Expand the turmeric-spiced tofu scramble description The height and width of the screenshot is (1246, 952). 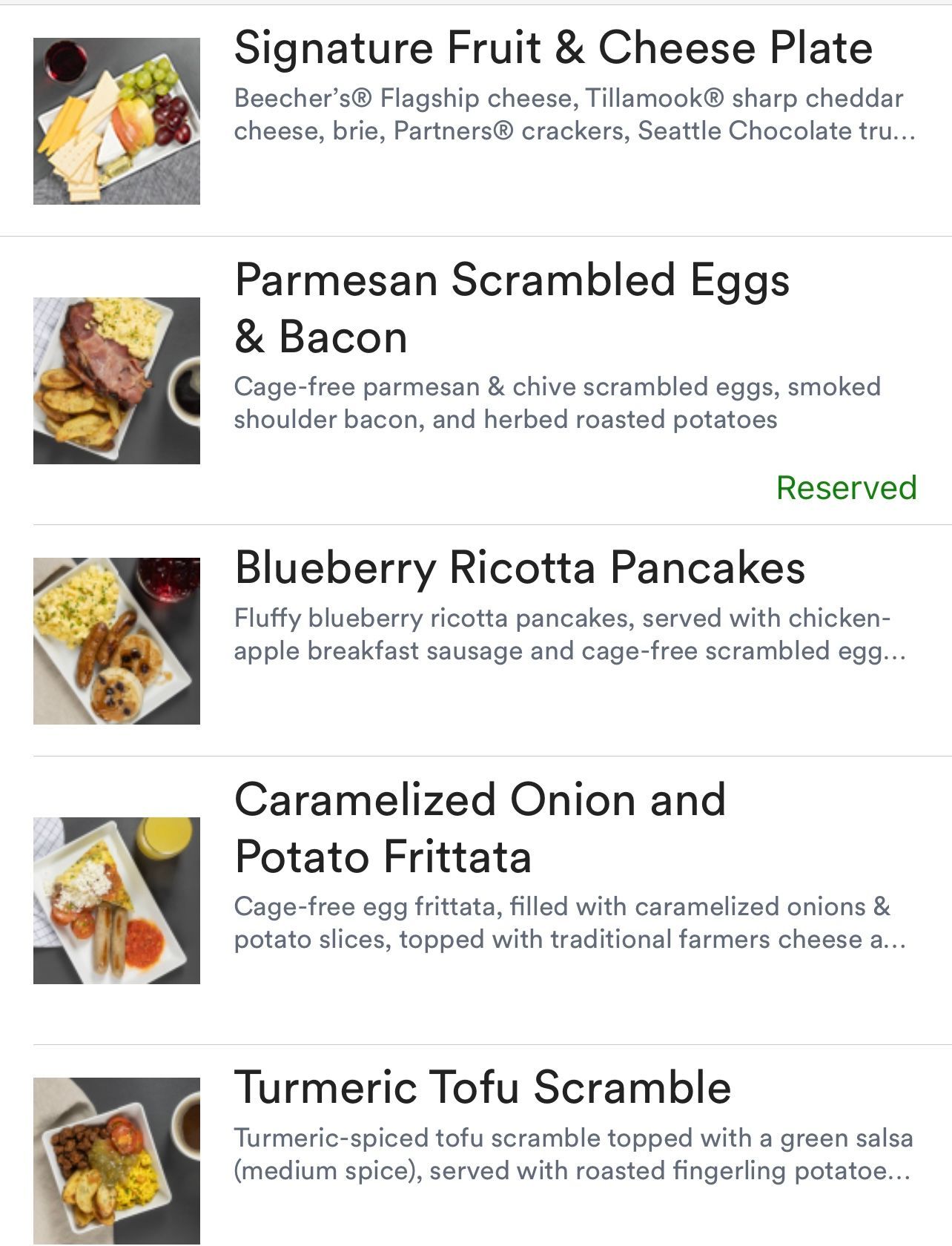pyautogui.click(x=573, y=1154)
